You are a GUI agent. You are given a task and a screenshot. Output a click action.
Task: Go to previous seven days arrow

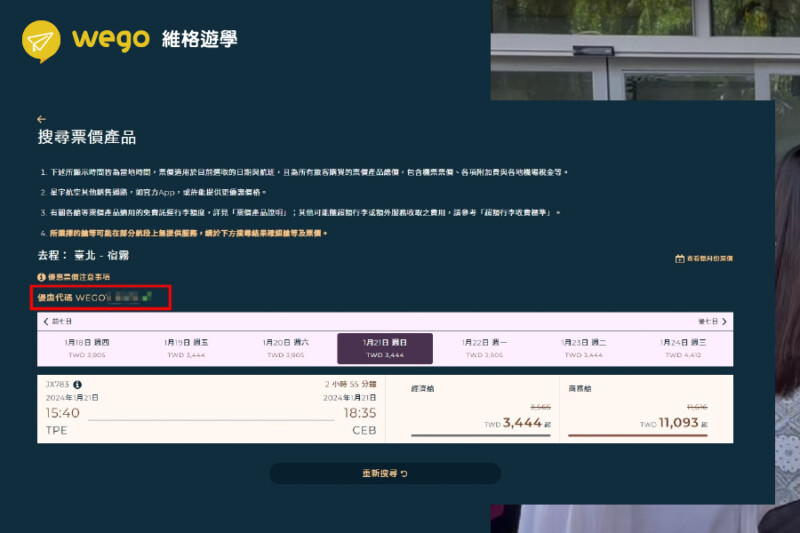[46, 322]
